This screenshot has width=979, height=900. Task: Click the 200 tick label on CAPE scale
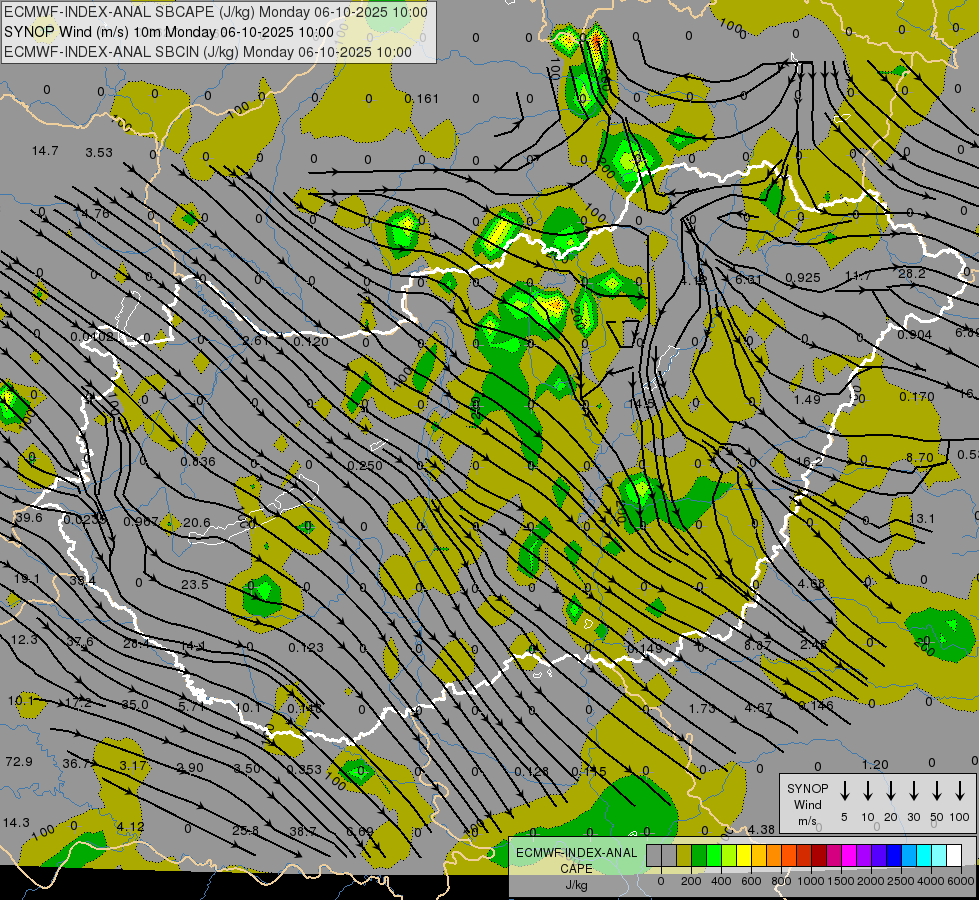[x=691, y=881]
